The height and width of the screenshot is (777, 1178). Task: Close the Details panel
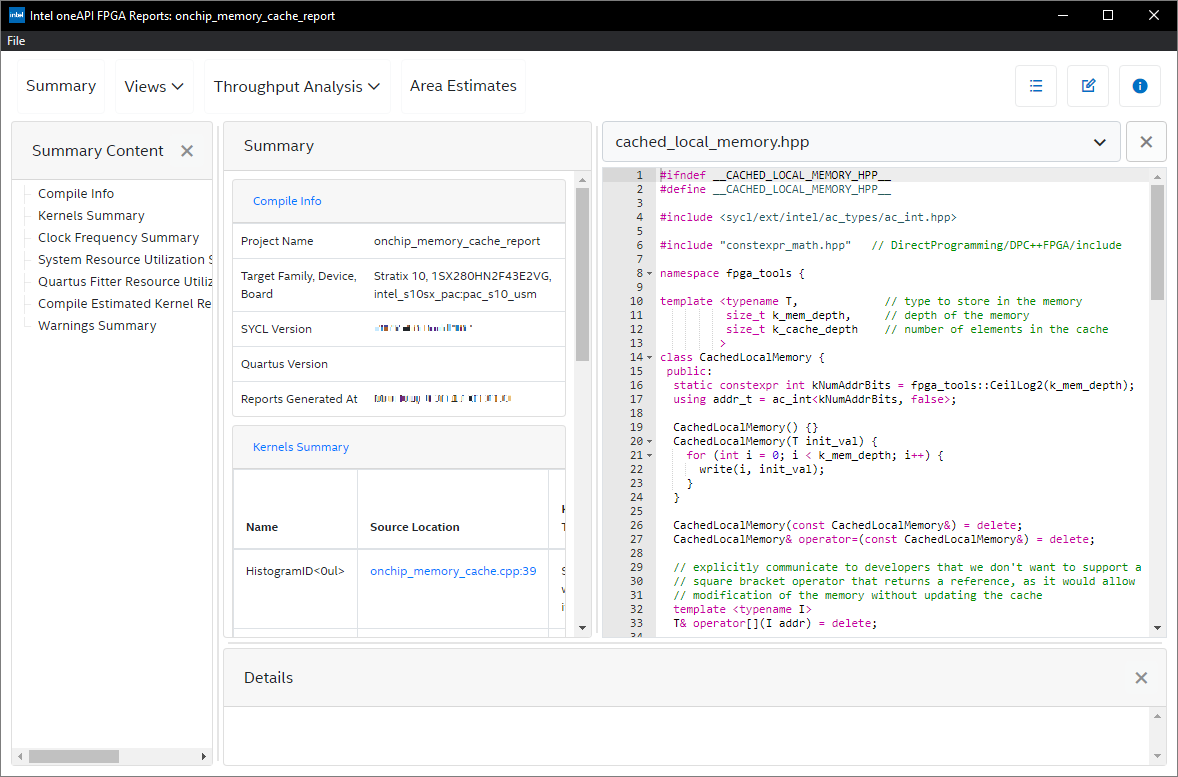pyautogui.click(x=1141, y=678)
